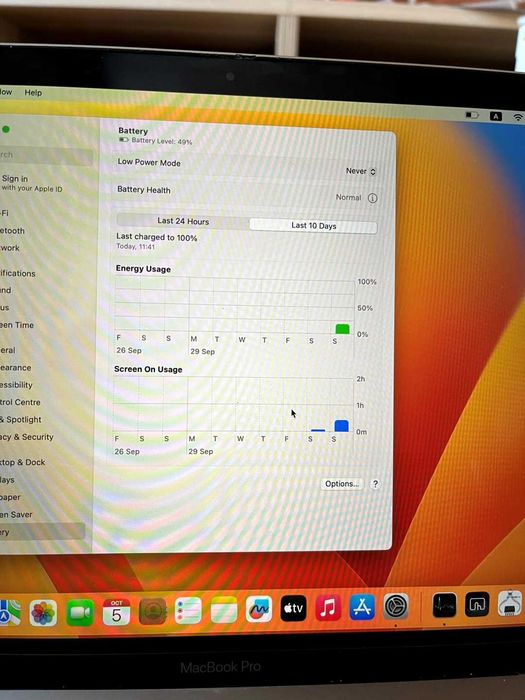Click the Battery Health Normal value

click(x=348, y=197)
